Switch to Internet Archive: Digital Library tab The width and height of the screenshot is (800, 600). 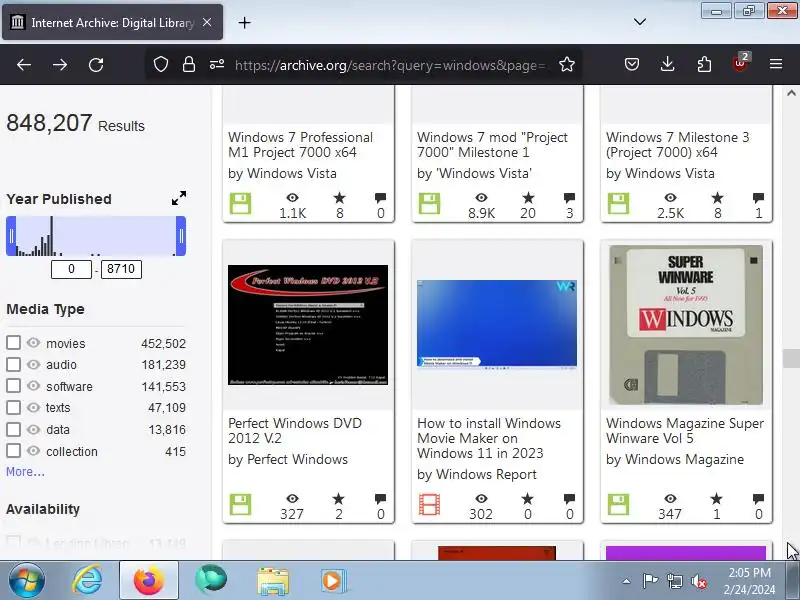(x=112, y=22)
